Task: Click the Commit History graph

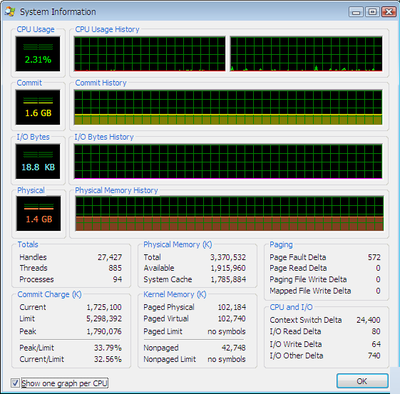Action: 228,107
